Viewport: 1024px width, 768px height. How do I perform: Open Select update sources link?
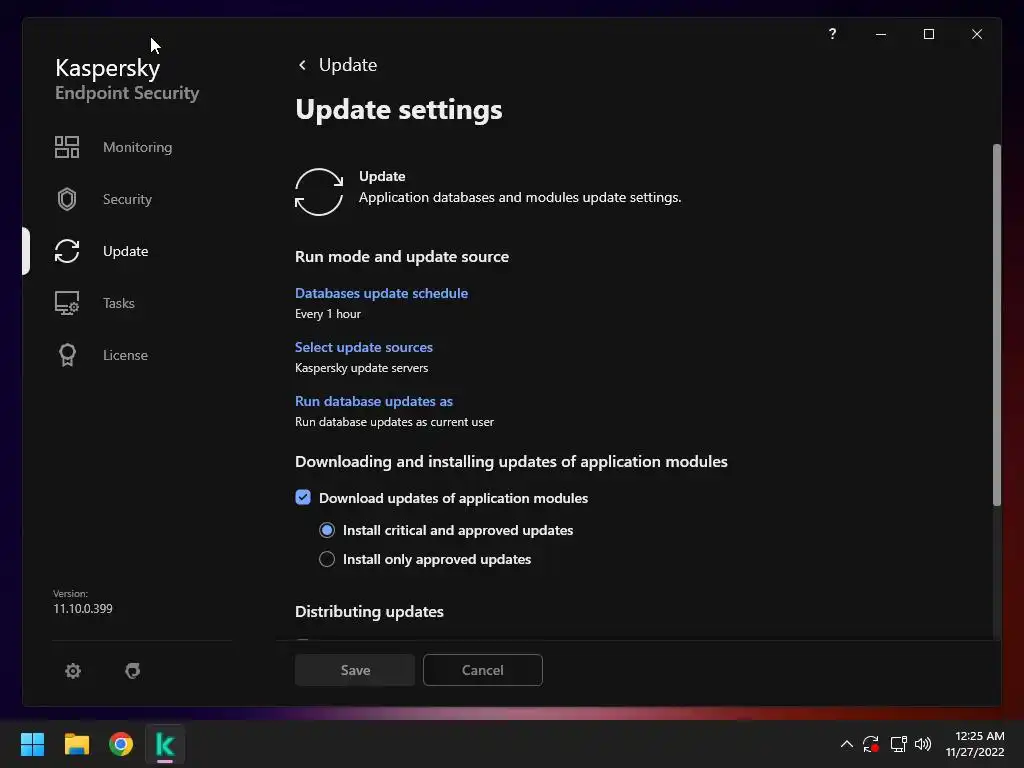point(364,347)
